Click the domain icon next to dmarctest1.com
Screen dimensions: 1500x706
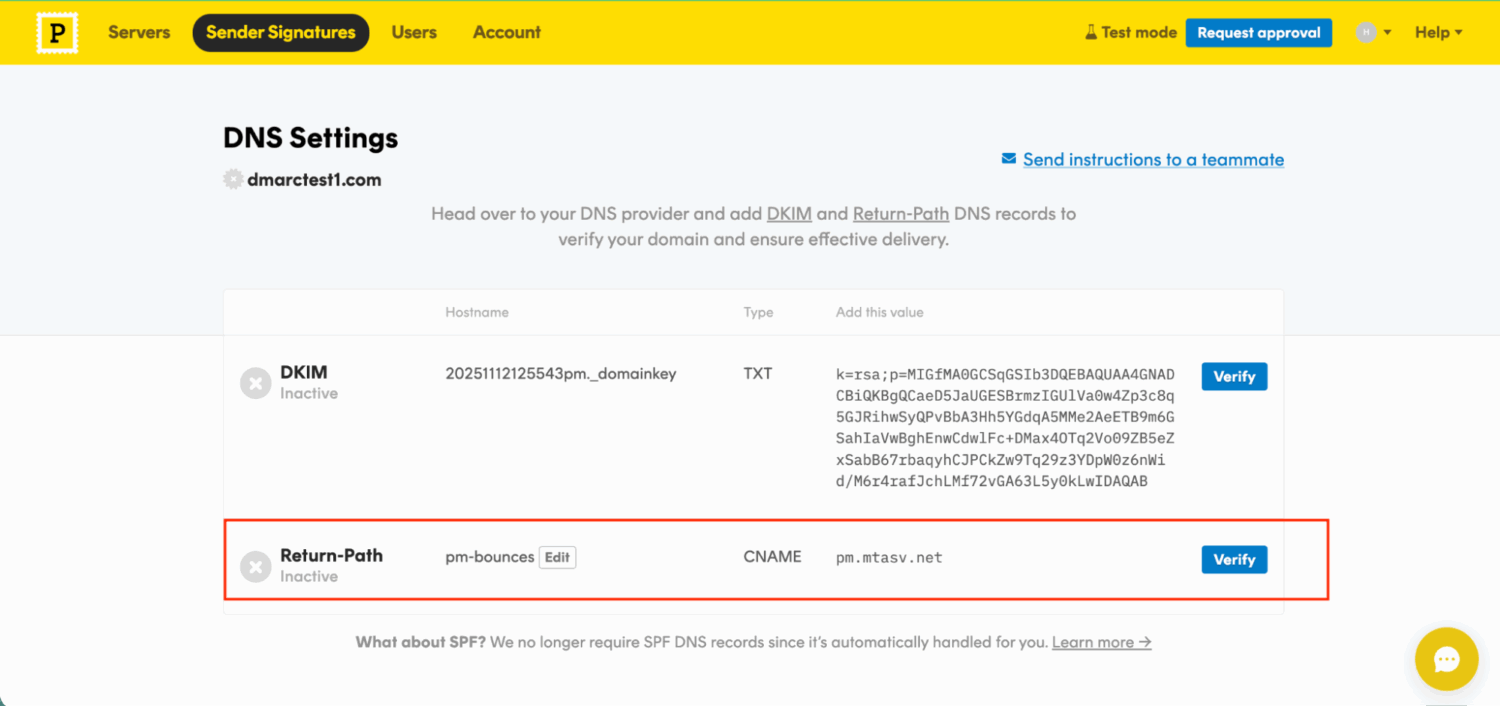[233, 180]
